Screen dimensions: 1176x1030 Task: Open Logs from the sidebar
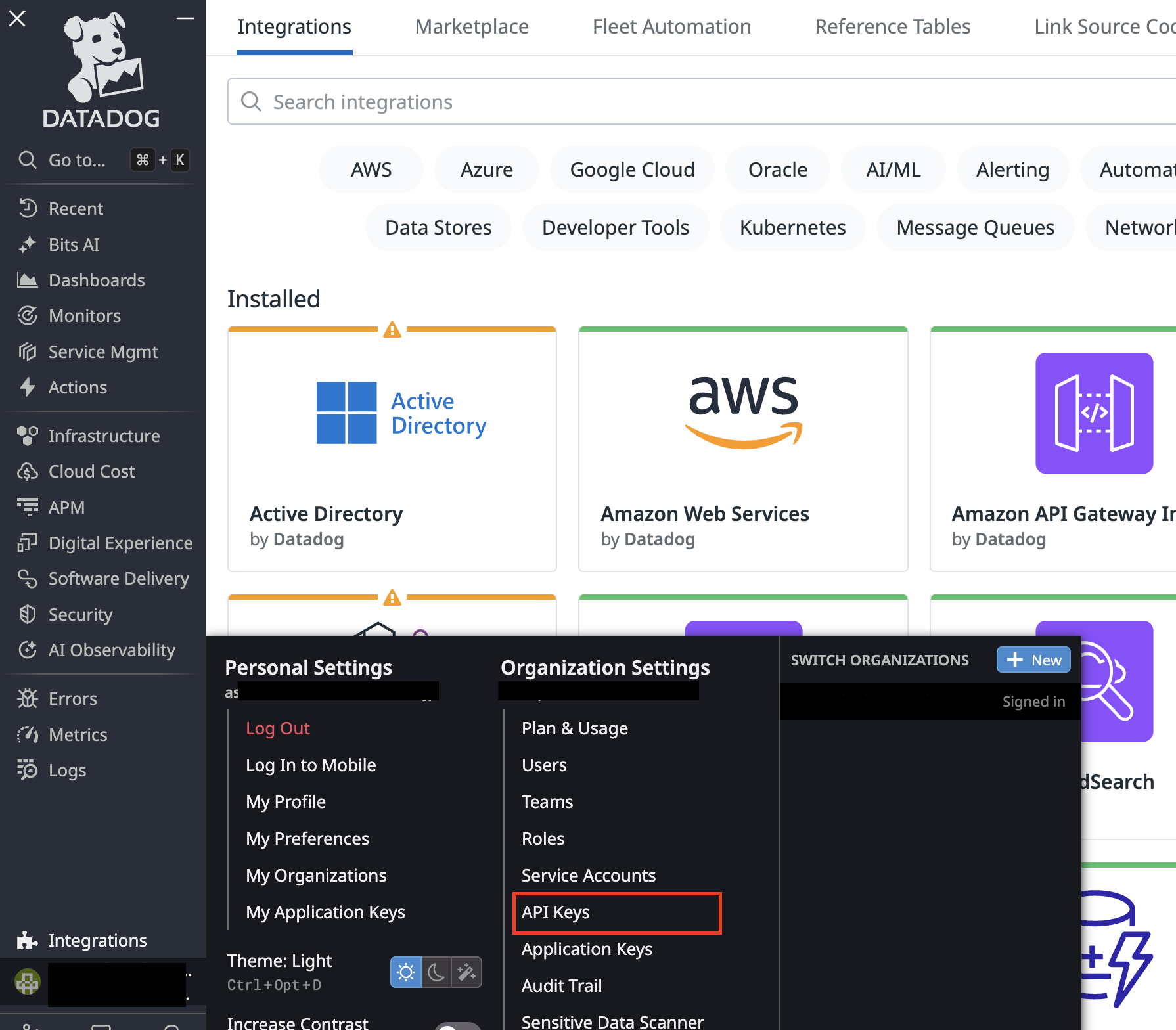pos(67,771)
